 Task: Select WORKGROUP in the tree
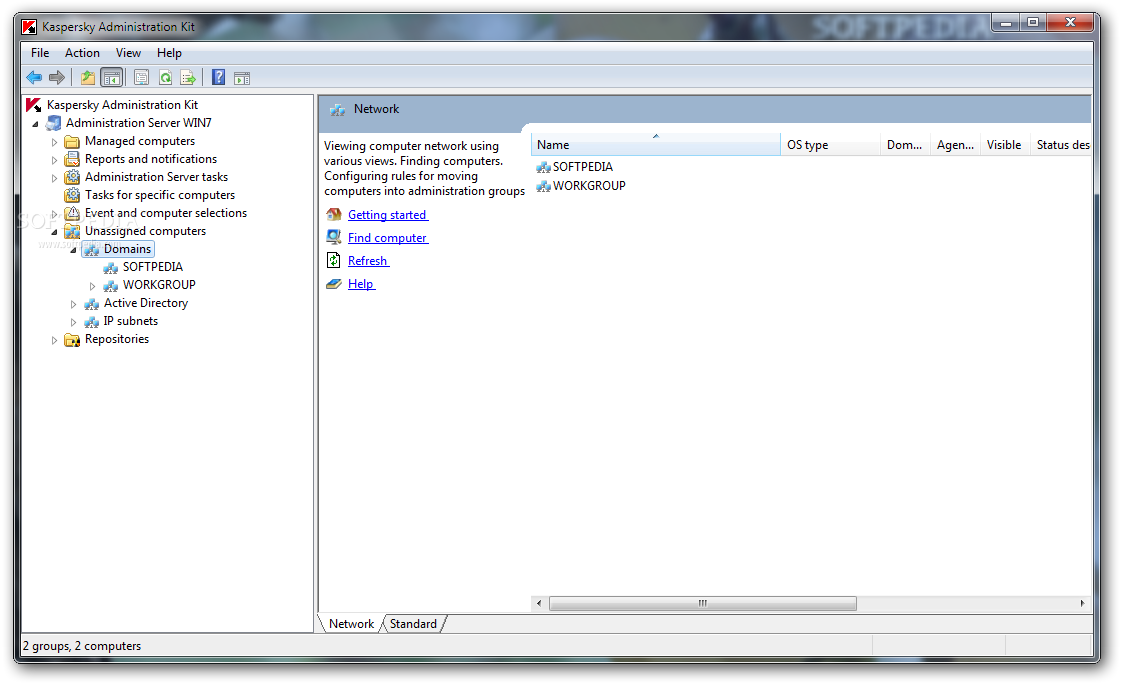pyautogui.click(x=159, y=284)
